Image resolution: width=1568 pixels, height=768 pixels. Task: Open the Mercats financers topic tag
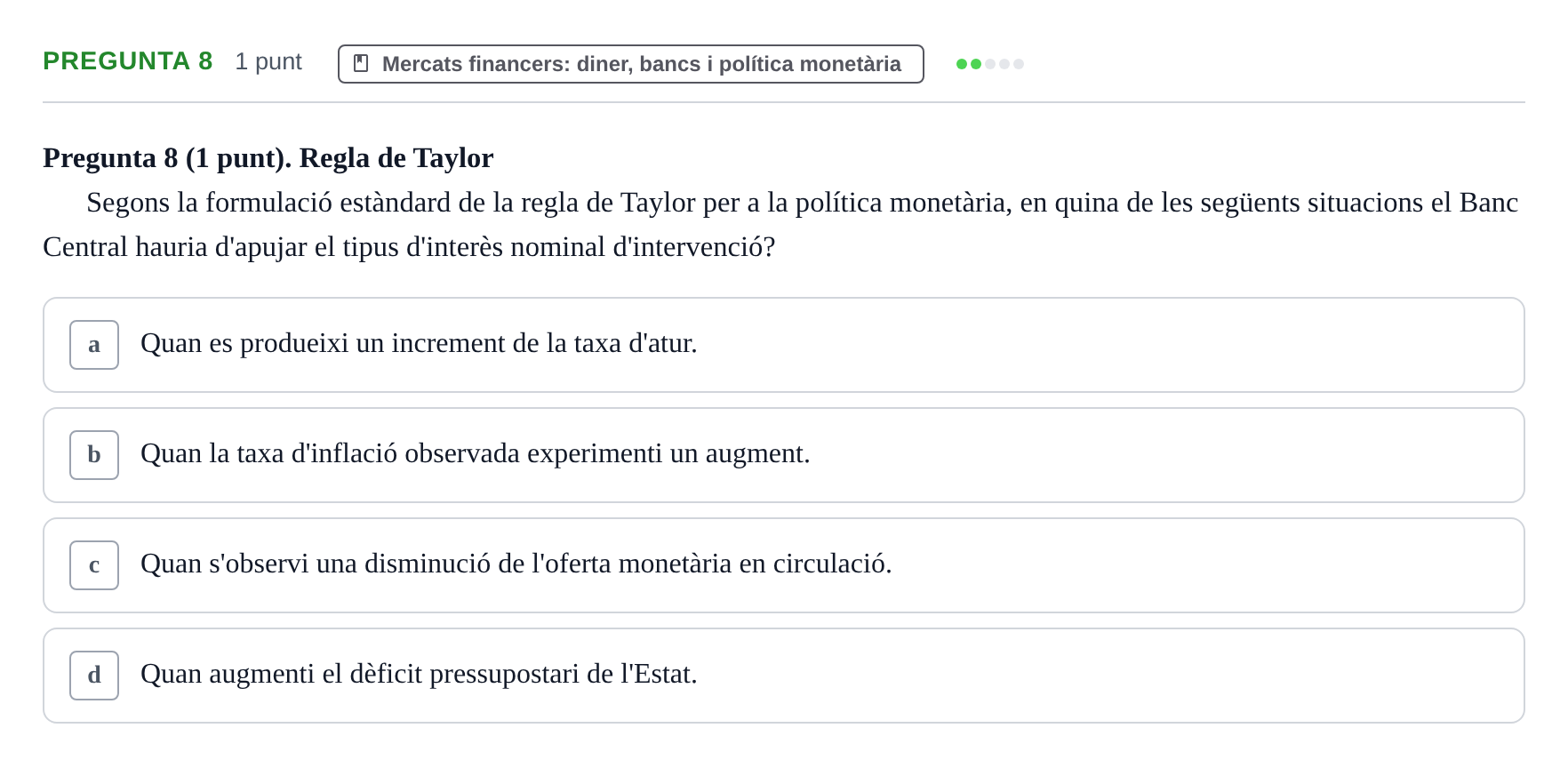630,64
